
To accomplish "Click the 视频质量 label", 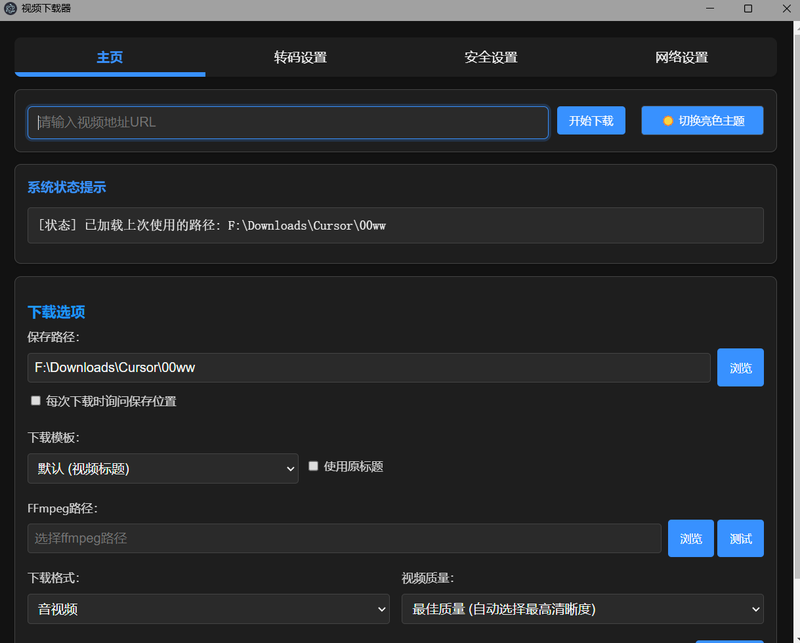I will (x=428, y=578).
